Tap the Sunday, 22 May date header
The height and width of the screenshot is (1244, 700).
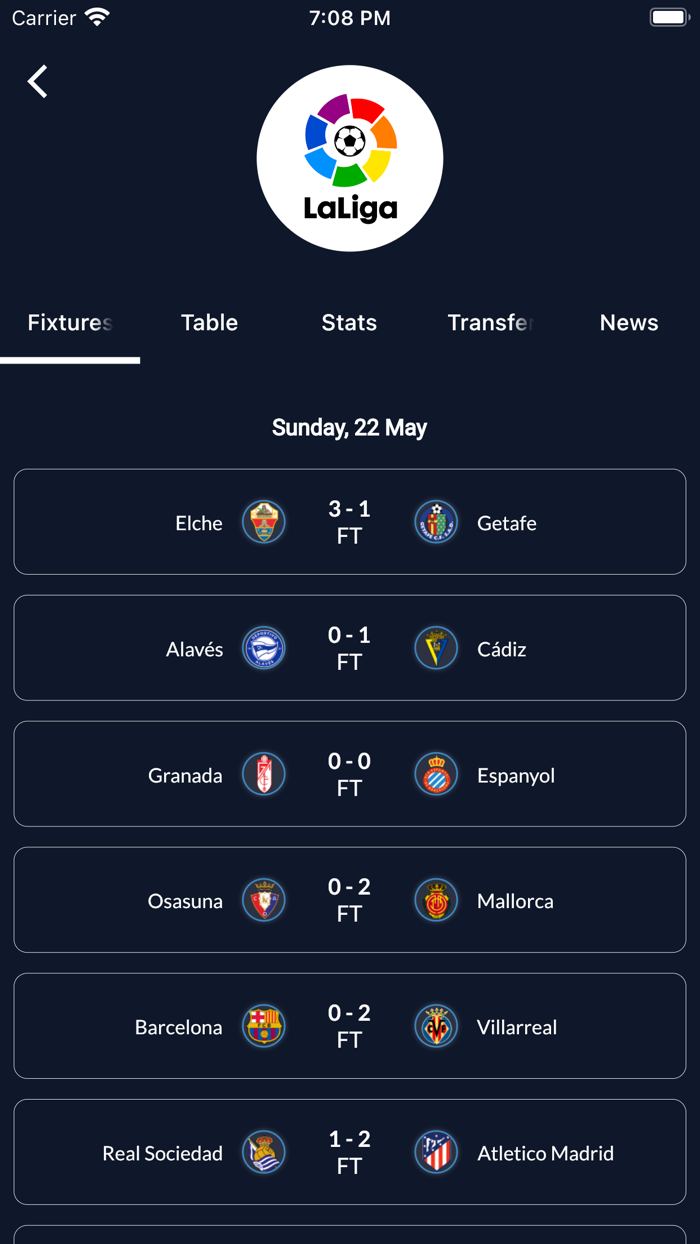click(349, 428)
